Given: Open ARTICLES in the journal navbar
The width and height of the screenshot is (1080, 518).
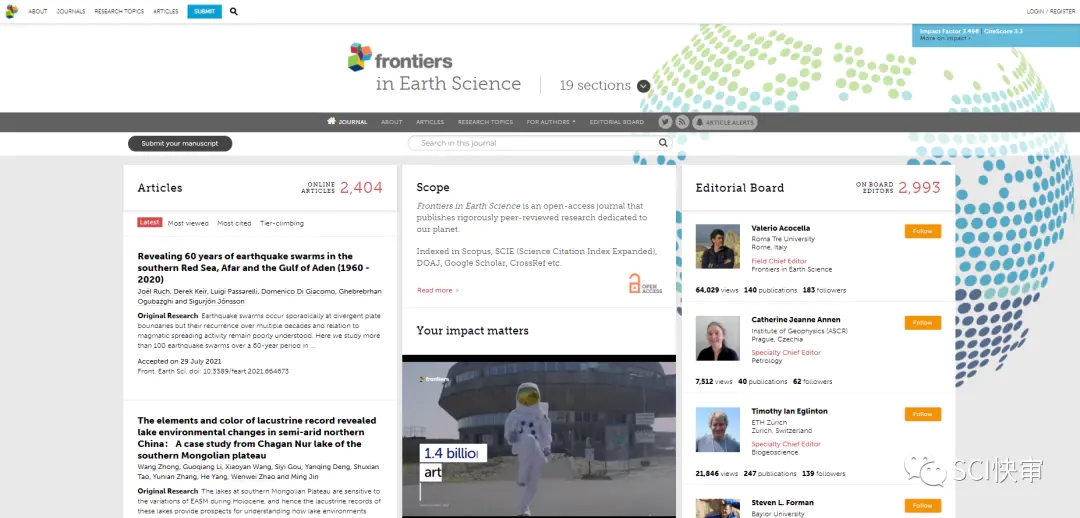Looking at the screenshot, I should [430, 122].
